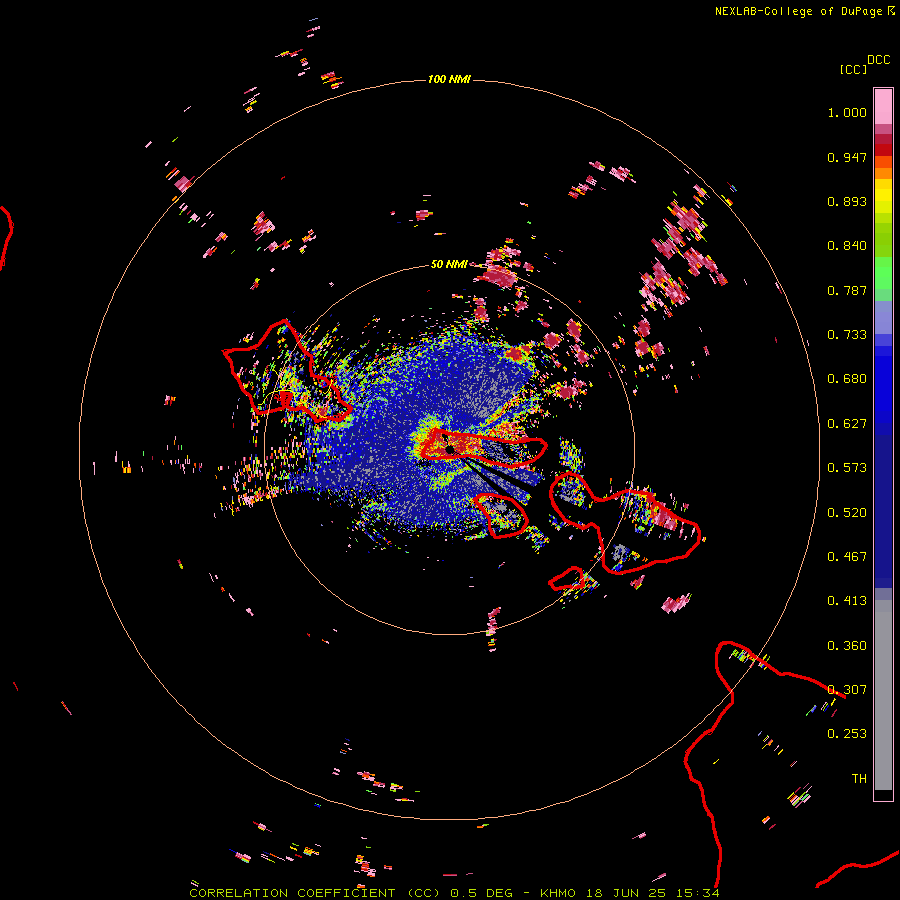Select the 0.787 color scale value
900x900 pixels.
tap(847, 290)
